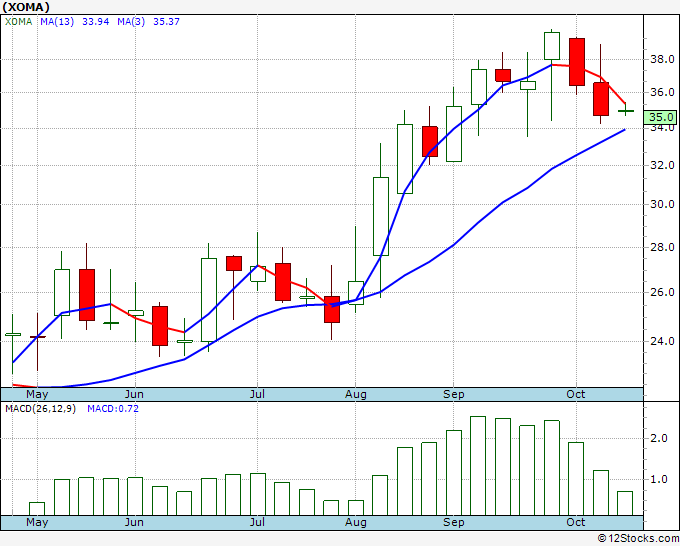Click the first short MACD bar at May
The width and height of the screenshot is (680, 546).
click(x=37, y=509)
